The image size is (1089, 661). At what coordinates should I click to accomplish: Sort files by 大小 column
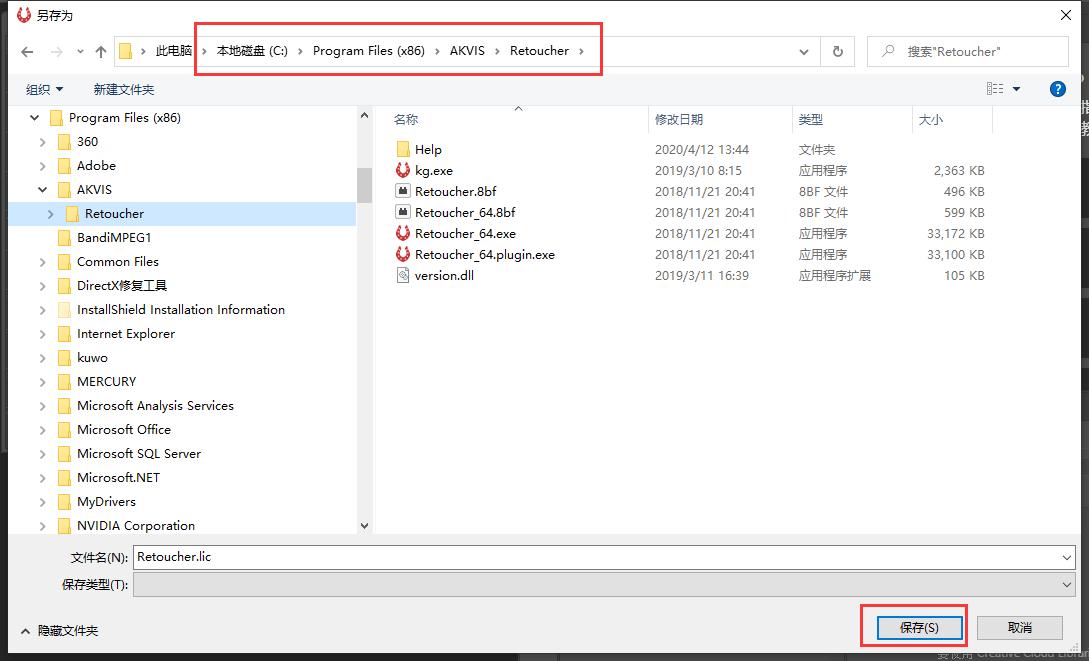[931, 119]
